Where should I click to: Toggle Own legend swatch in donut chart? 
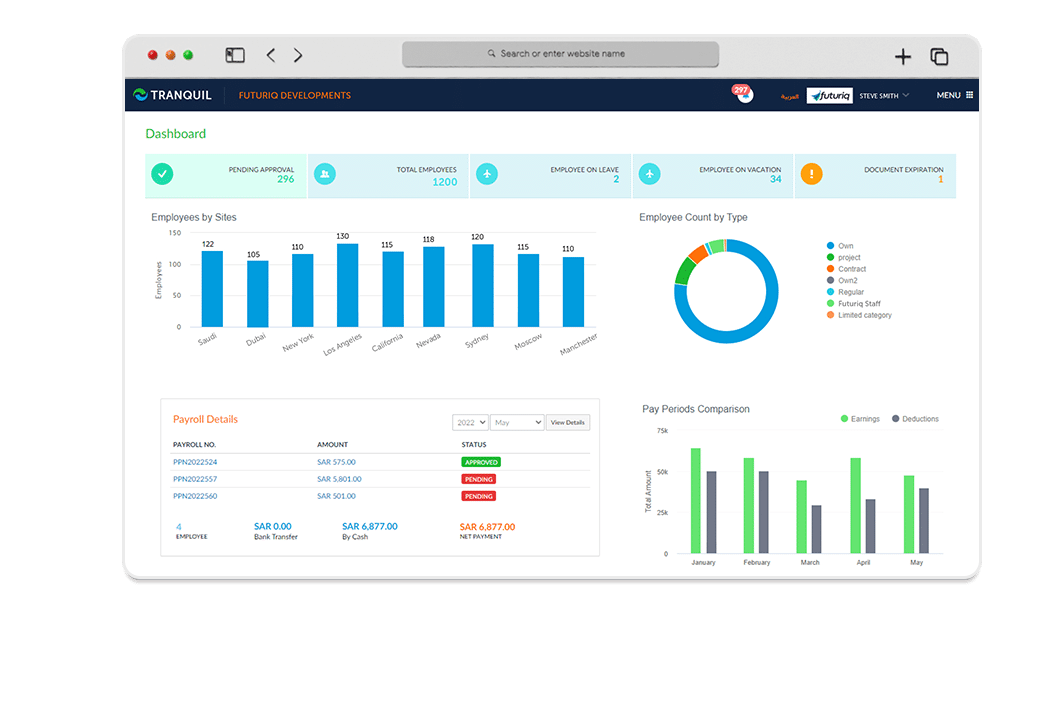point(830,246)
